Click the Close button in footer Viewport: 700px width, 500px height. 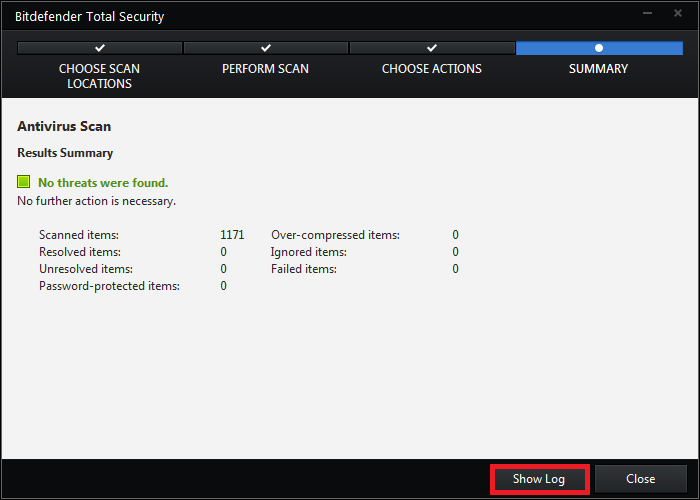(641, 479)
